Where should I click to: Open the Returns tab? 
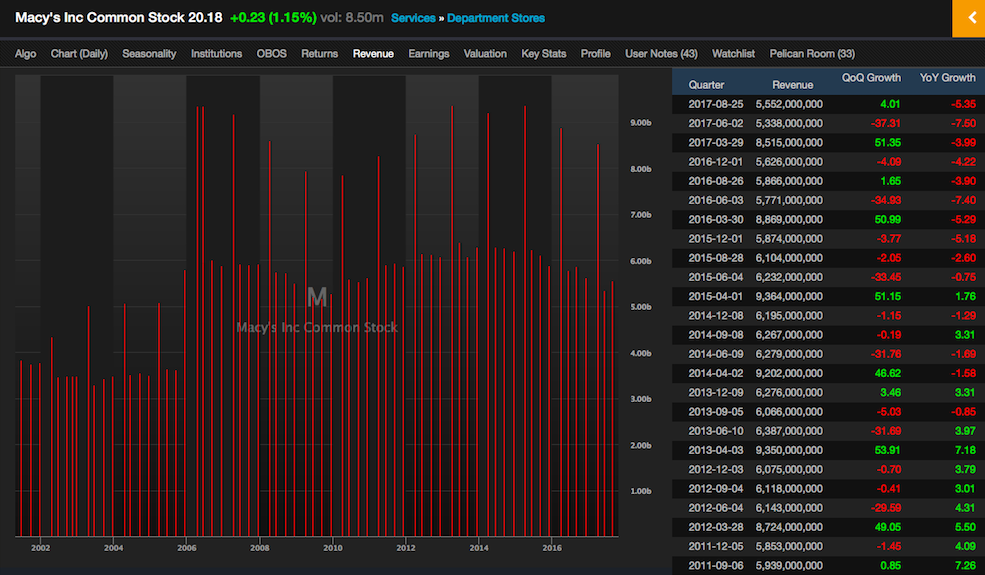(319, 54)
